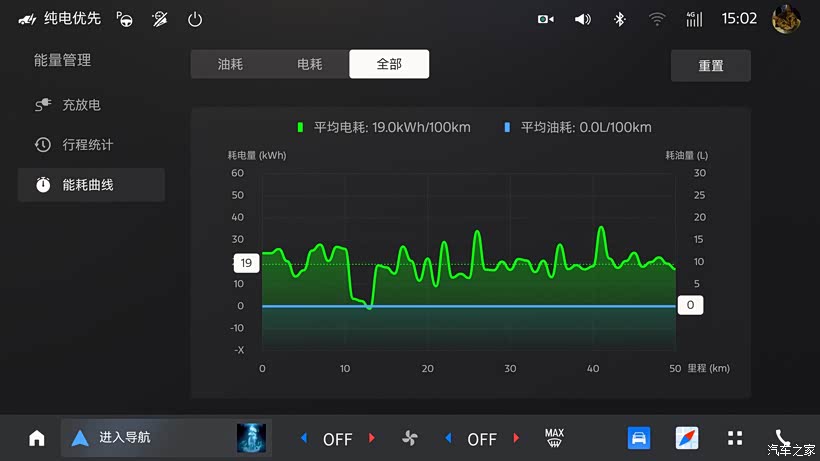Screen dimensions: 820x461
Task: Tap 进入导航 to start navigation
Action: [x=125, y=437]
